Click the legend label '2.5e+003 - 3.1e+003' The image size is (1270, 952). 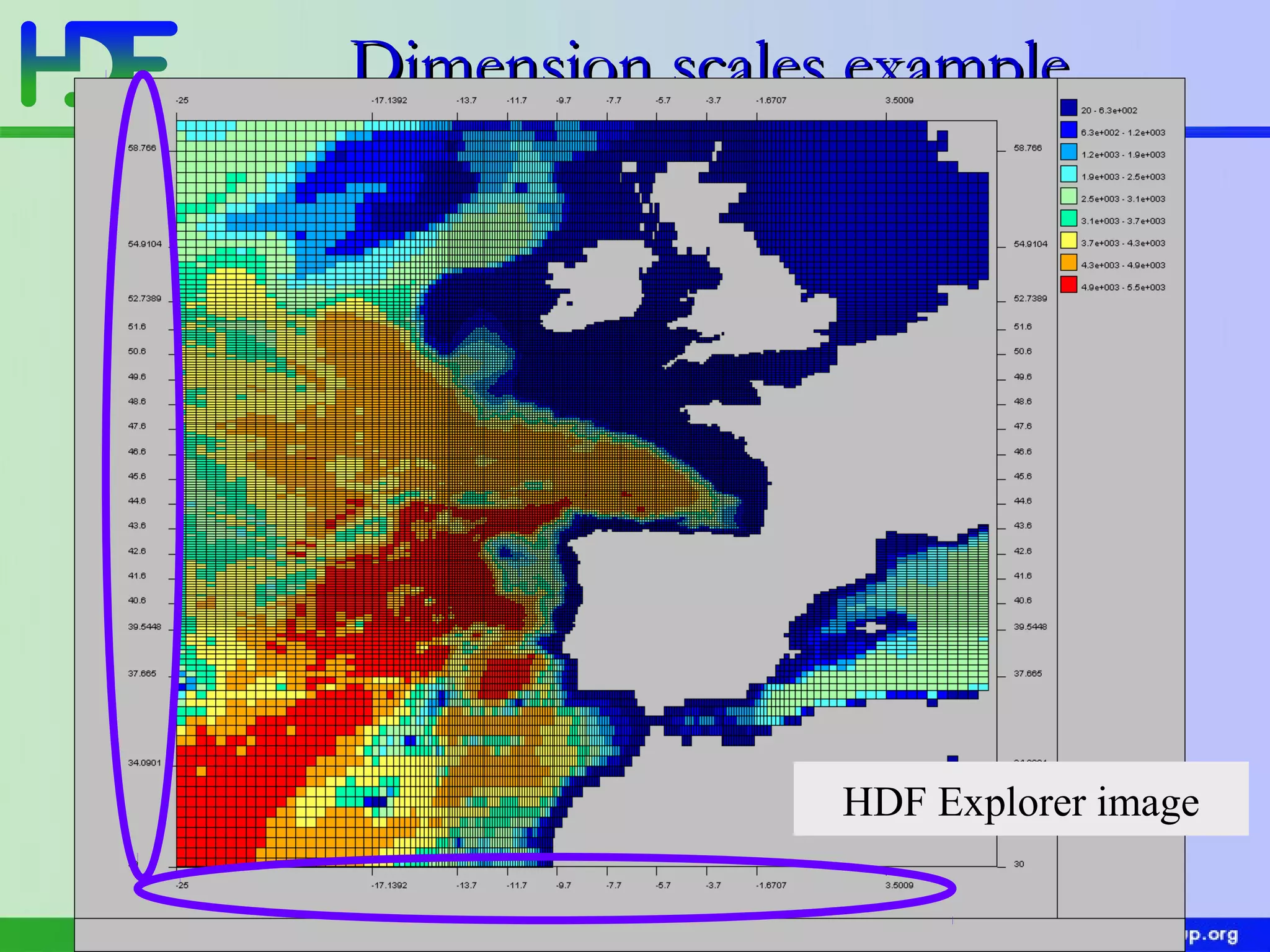[x=1123, y=199]
